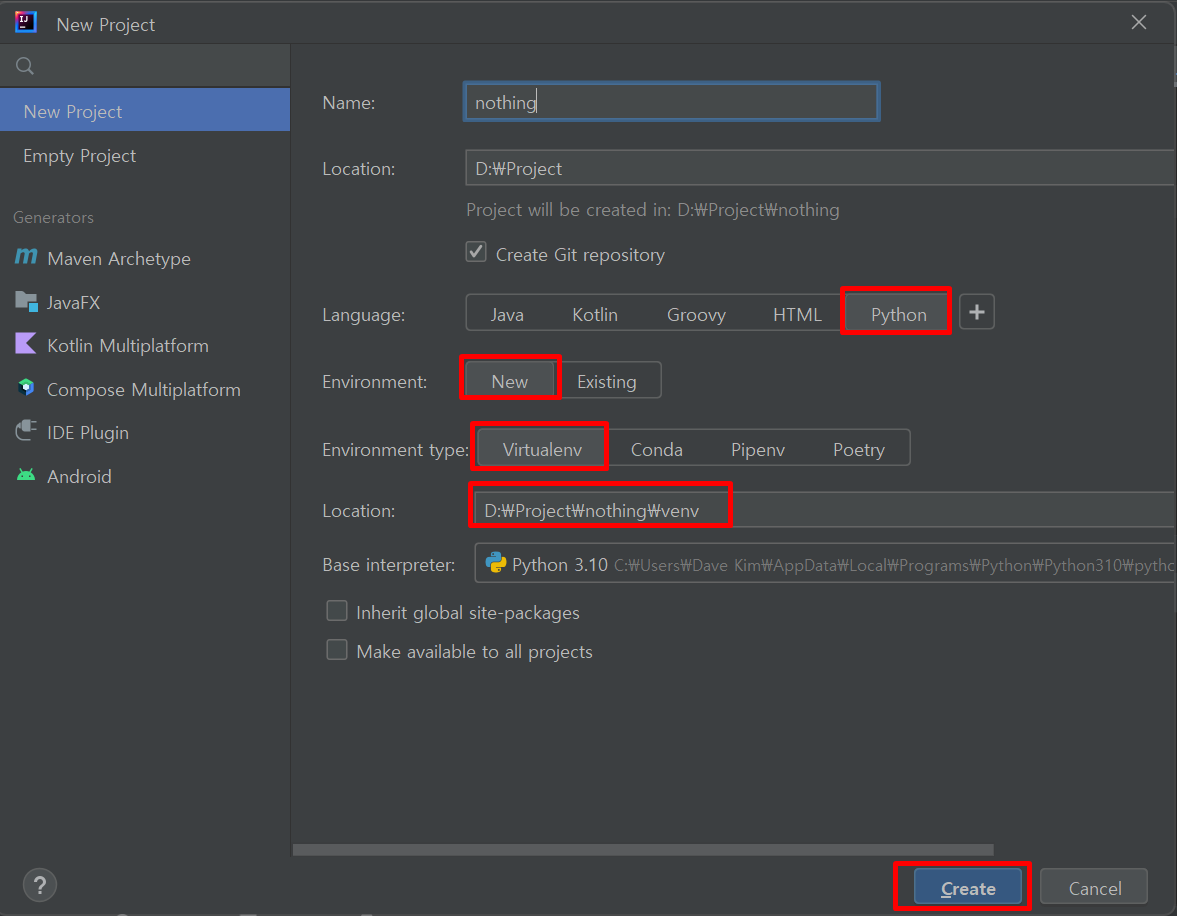The image size is (1177, 916).
Task: Select Virtualenv environment type
Action: [x=542, y=449]
